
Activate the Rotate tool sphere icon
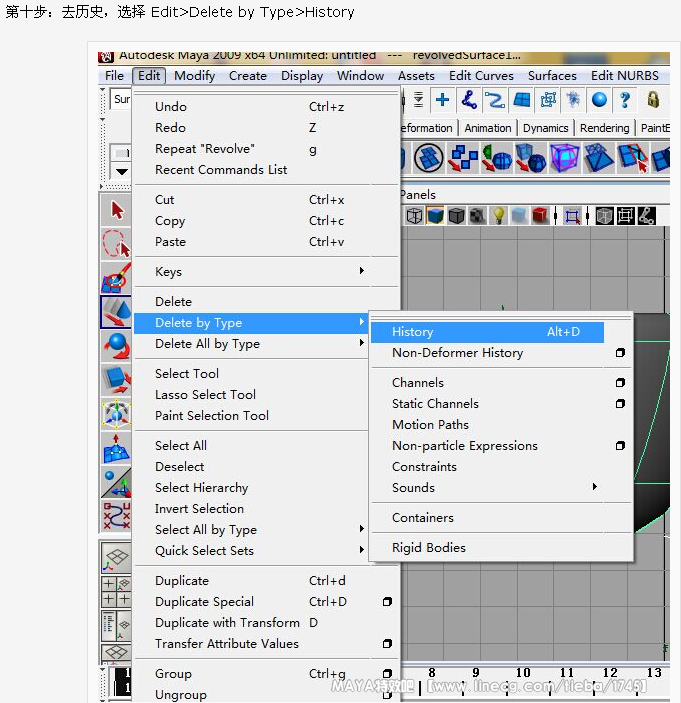point(116,346)
